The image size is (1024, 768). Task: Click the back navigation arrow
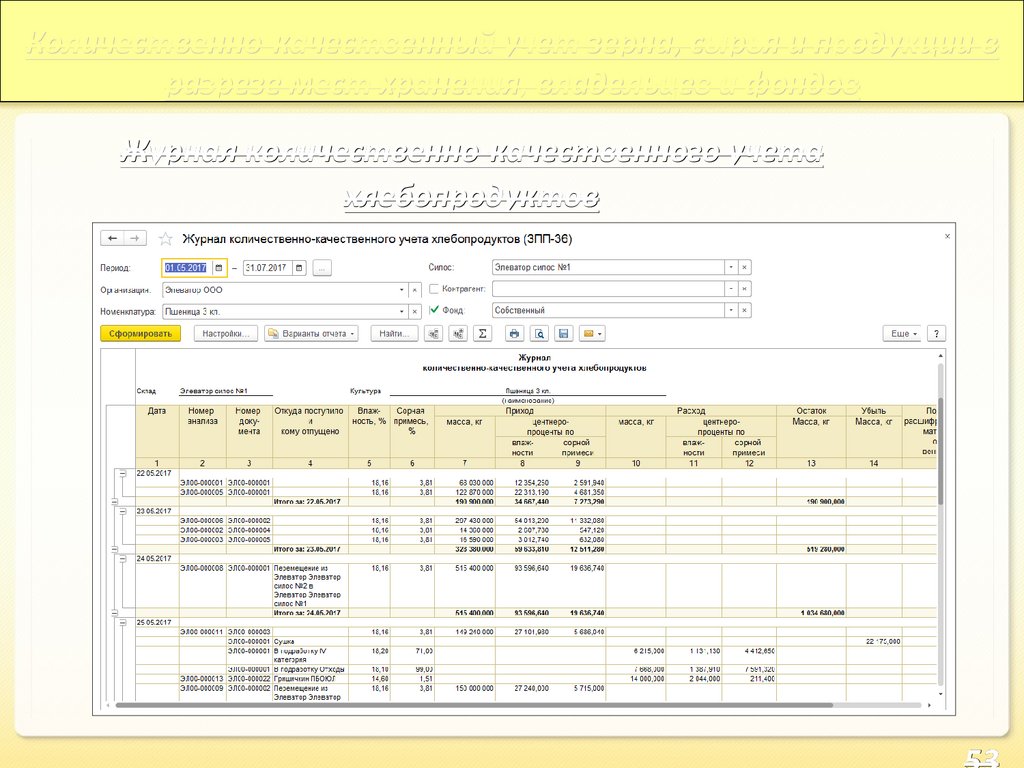(112, 238)
